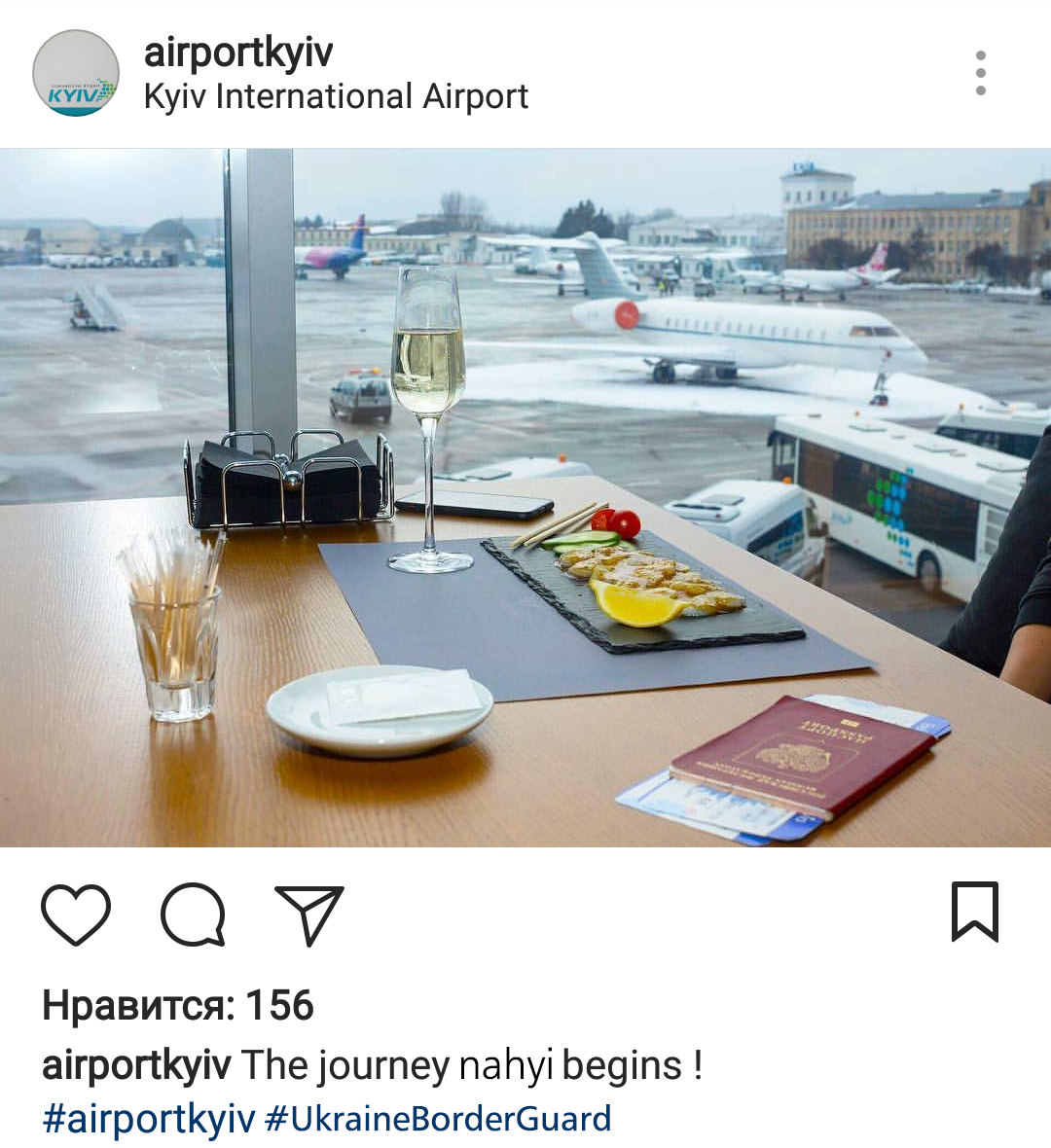Open the airportkyiv profile avatar
Viewport: 1051px width, 1148px height.
click(x=76, y=73)
